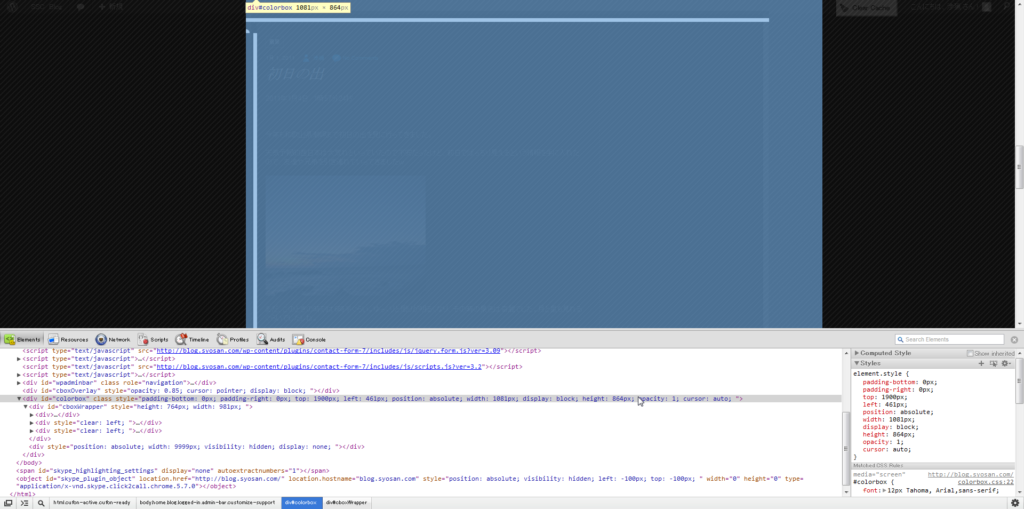Open the Scripts panel
1024x509 pixels.
pyautogui.click(x=152, y=340)
